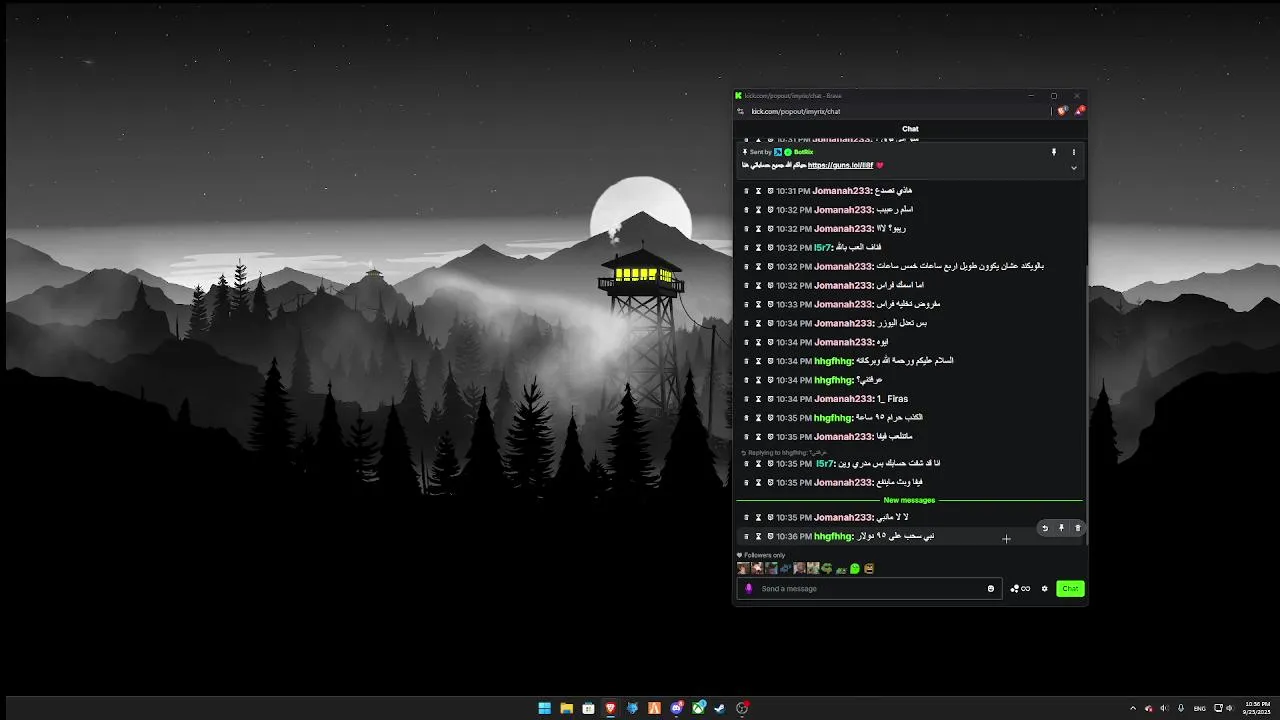Click shield icon on 10:35 PM l5r7 reply
This screenshot has width=1280, height=720.
coord(770,464)
